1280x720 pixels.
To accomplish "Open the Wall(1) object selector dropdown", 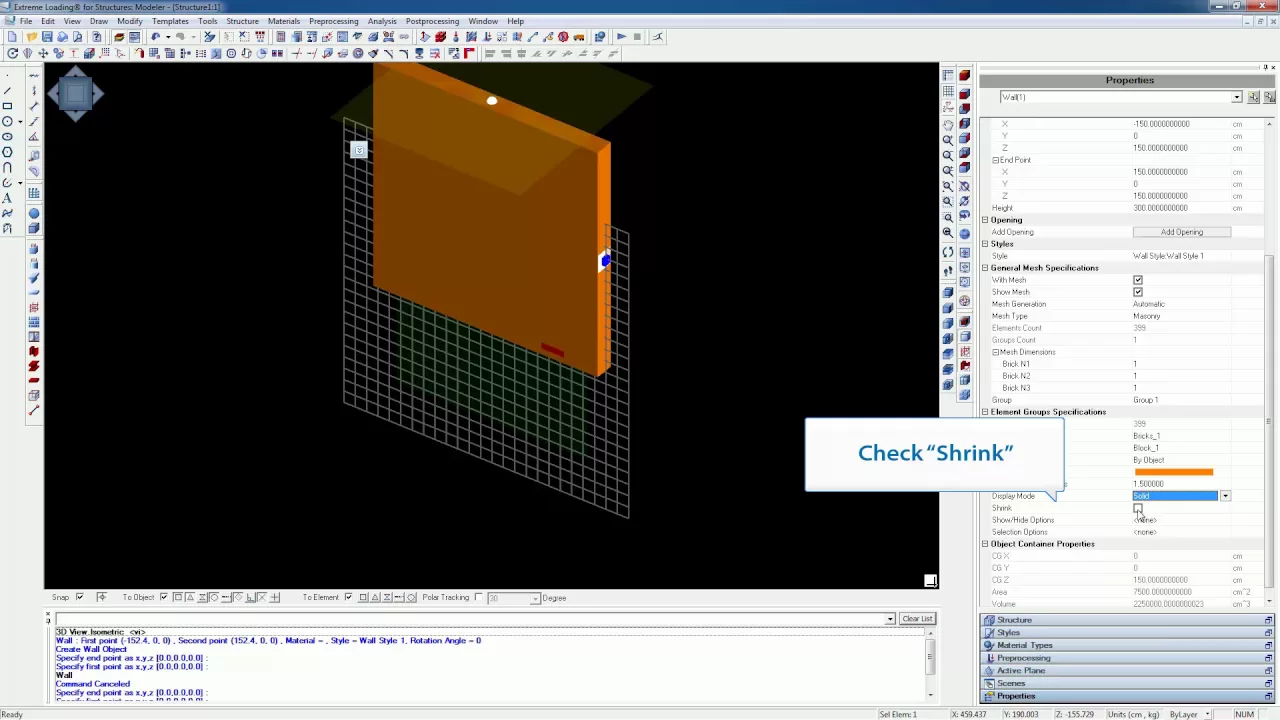I will click(1236, 97).
